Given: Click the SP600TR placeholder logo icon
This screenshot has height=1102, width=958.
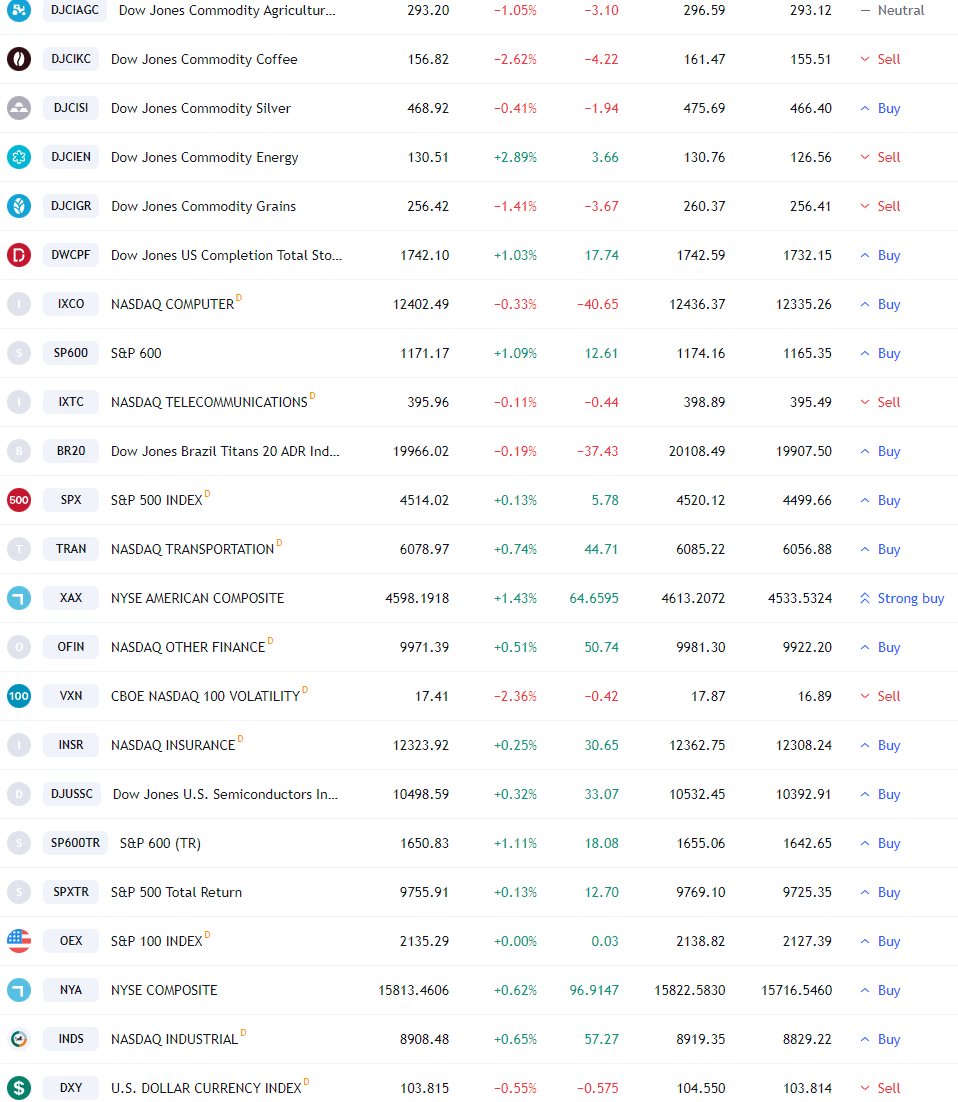Looking at the screenshot, I should (19, 843).
